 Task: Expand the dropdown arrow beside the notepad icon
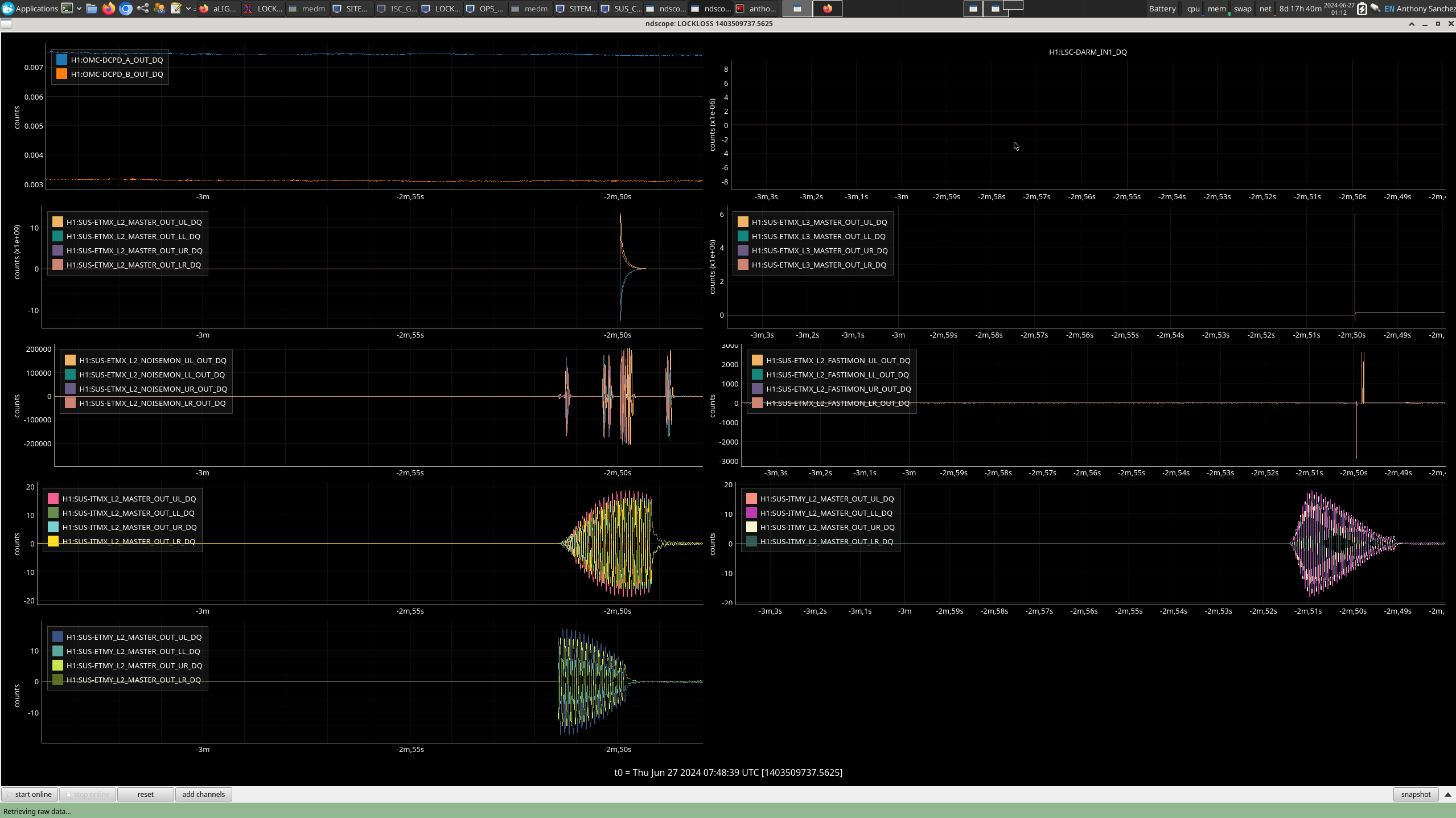pyautogui.click(x=188, y=9)
